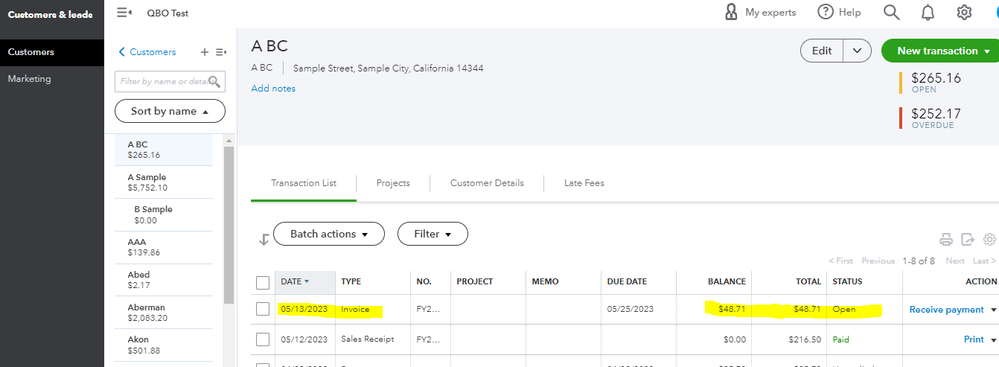
Task: Open the Batch actions dropdown
Action: [x=329, y=234]
